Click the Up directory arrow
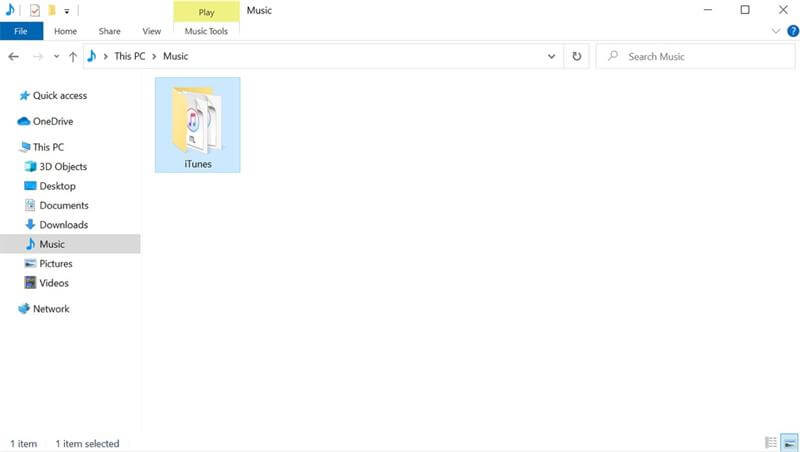 click(73, 57)
